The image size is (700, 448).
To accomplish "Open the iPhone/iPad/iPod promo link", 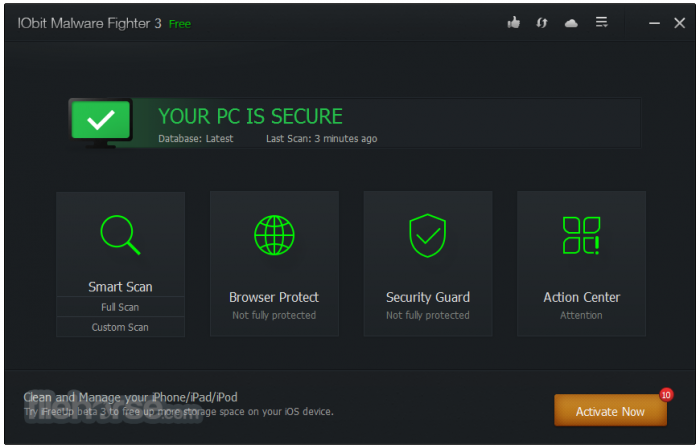I will tap(131, 397).
